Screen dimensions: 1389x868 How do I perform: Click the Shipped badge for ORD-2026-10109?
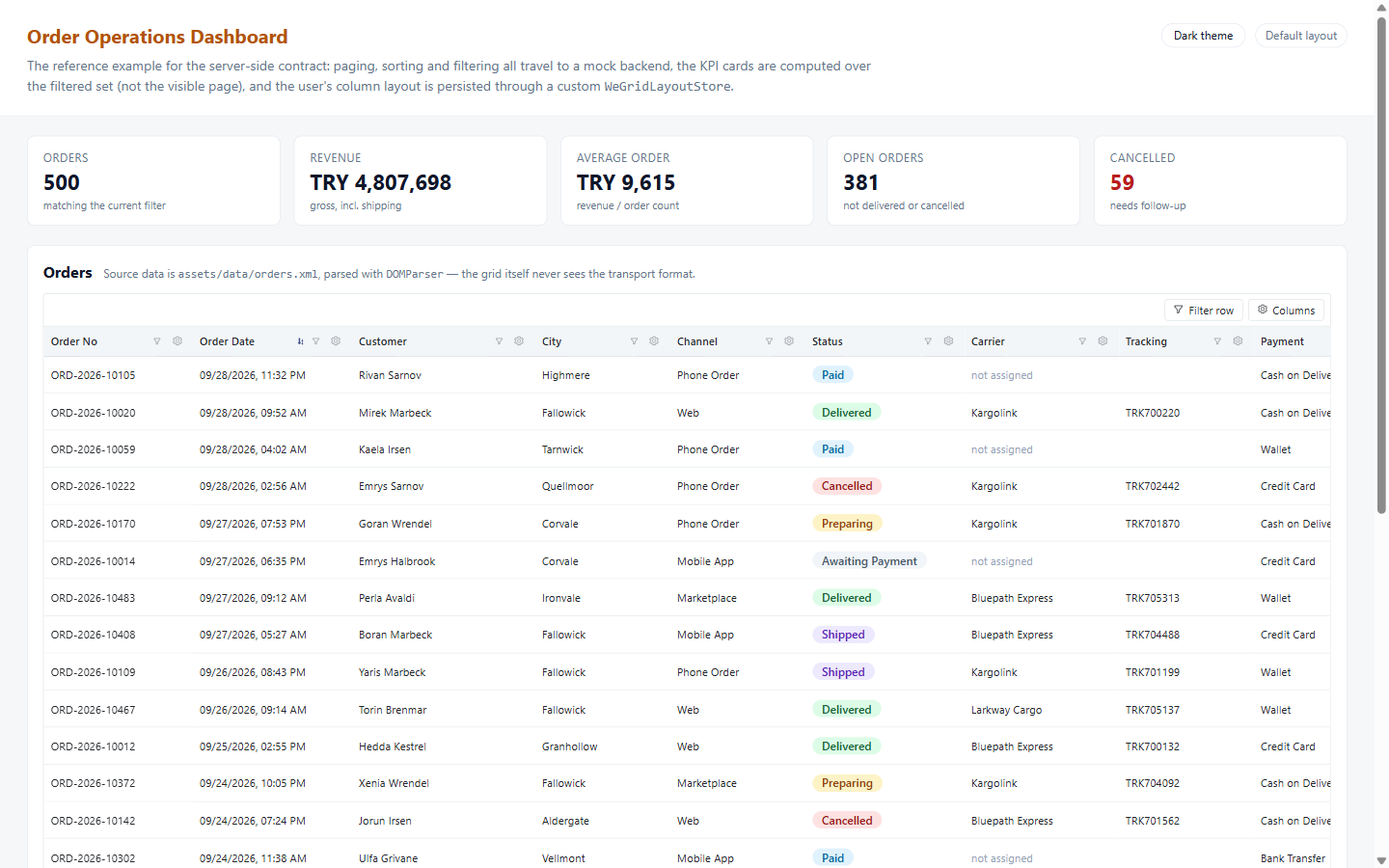coord(843,672)
